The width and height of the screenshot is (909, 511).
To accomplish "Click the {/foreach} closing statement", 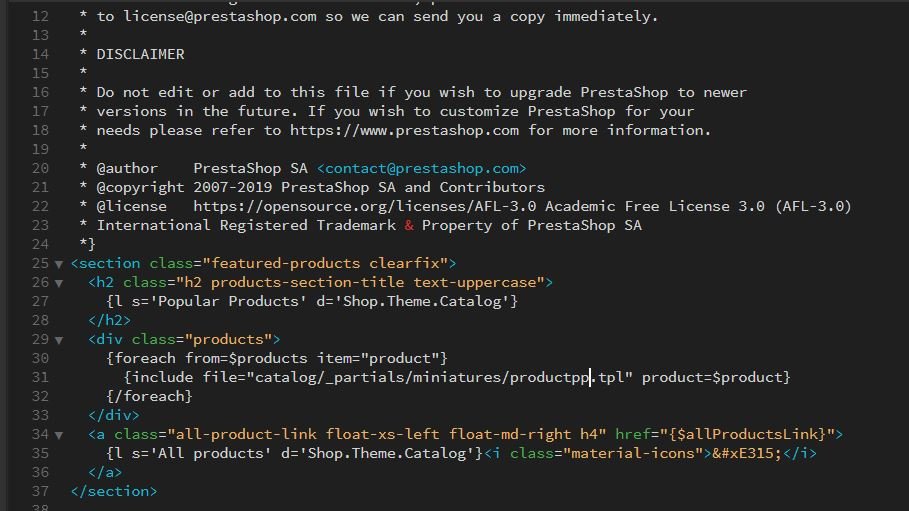I will pyautogui.click(x=149, y=396).
